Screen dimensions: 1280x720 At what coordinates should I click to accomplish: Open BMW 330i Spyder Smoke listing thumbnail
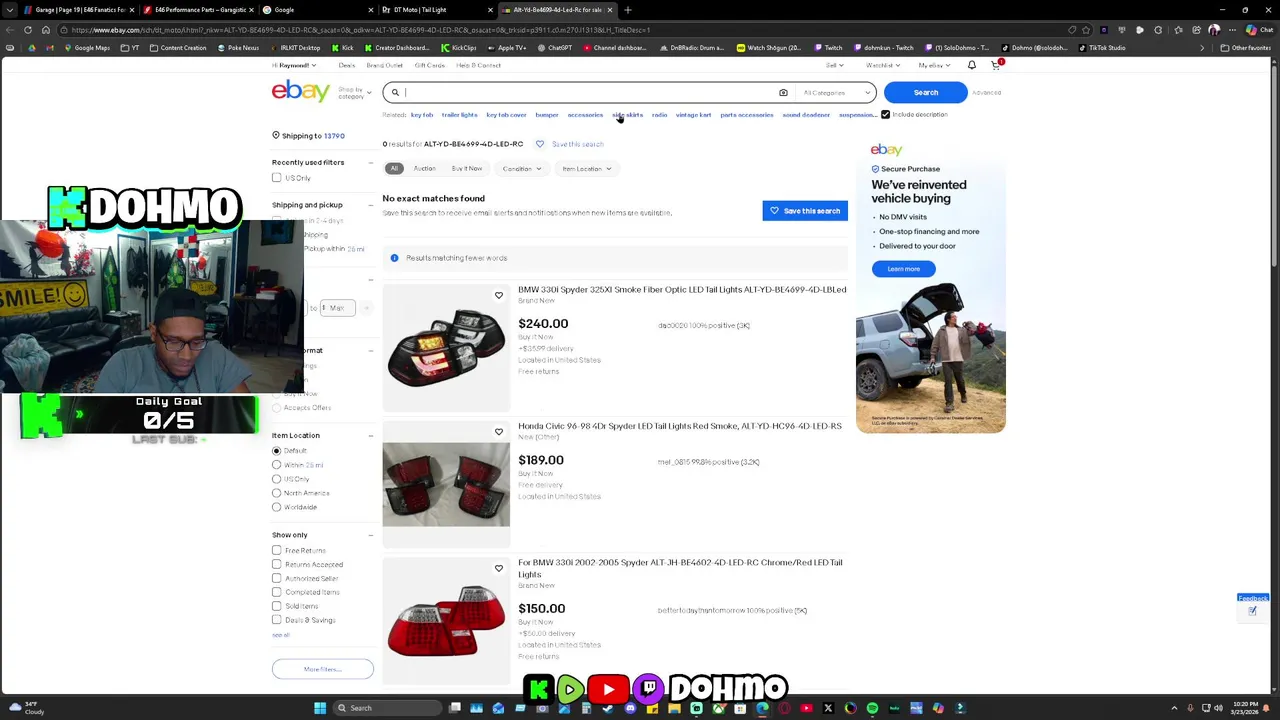pyautogui.click(x=446, y=348)
